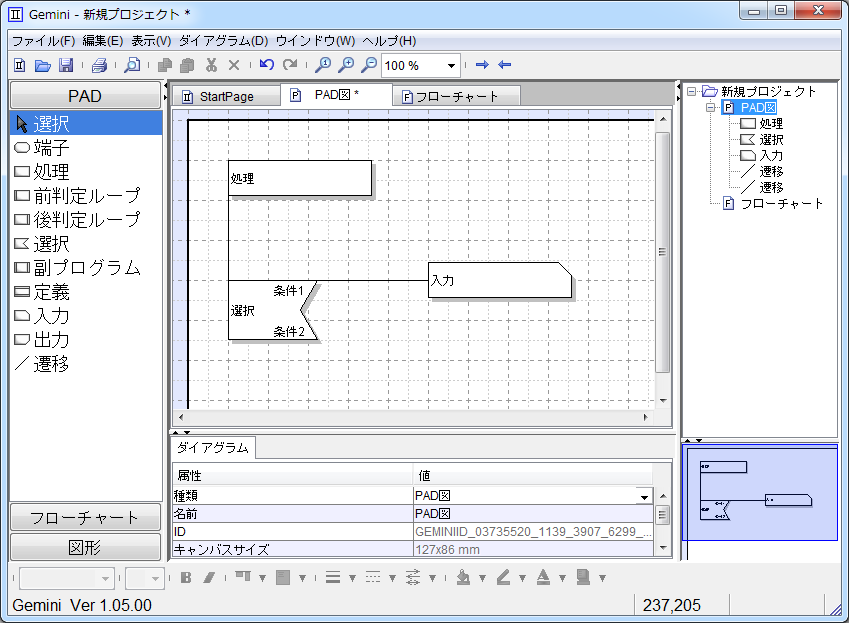
Task: Open the ダイアグラム(D) menu
Action: 224,41
